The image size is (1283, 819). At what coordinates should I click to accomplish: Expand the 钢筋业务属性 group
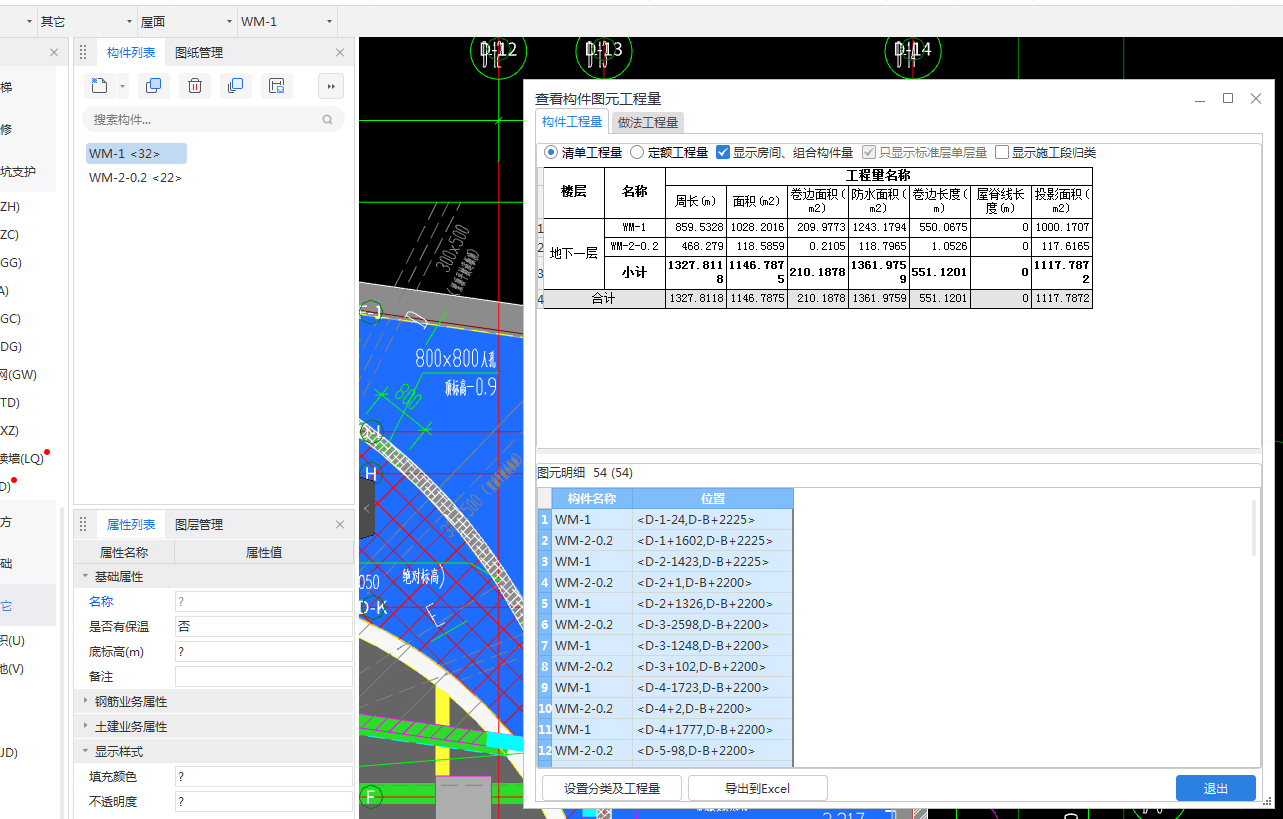click(x=85, y=702)
